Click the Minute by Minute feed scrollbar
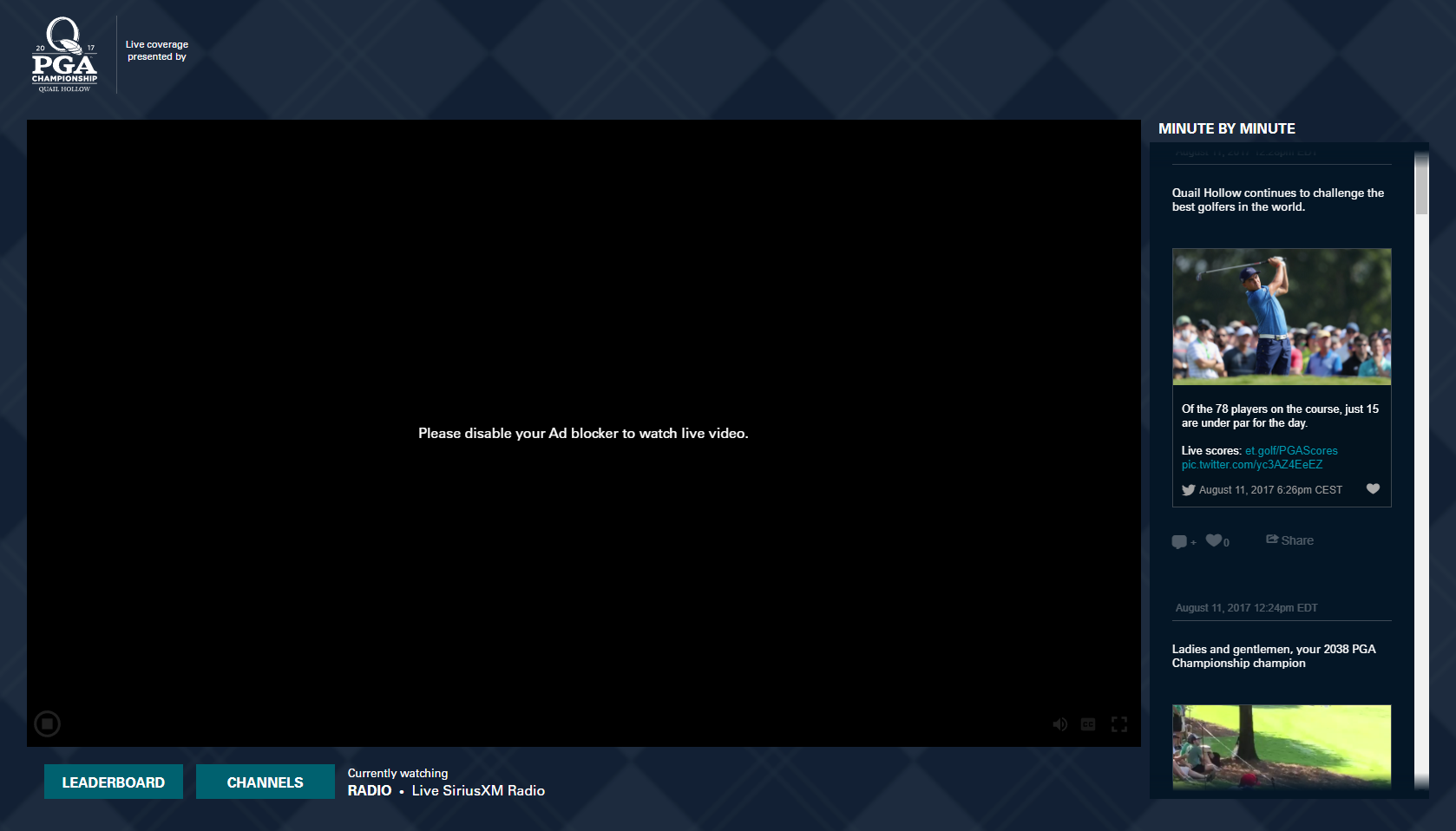Image resolution: width=1456 pixels, height=831 pixels. coord(1422,182)
